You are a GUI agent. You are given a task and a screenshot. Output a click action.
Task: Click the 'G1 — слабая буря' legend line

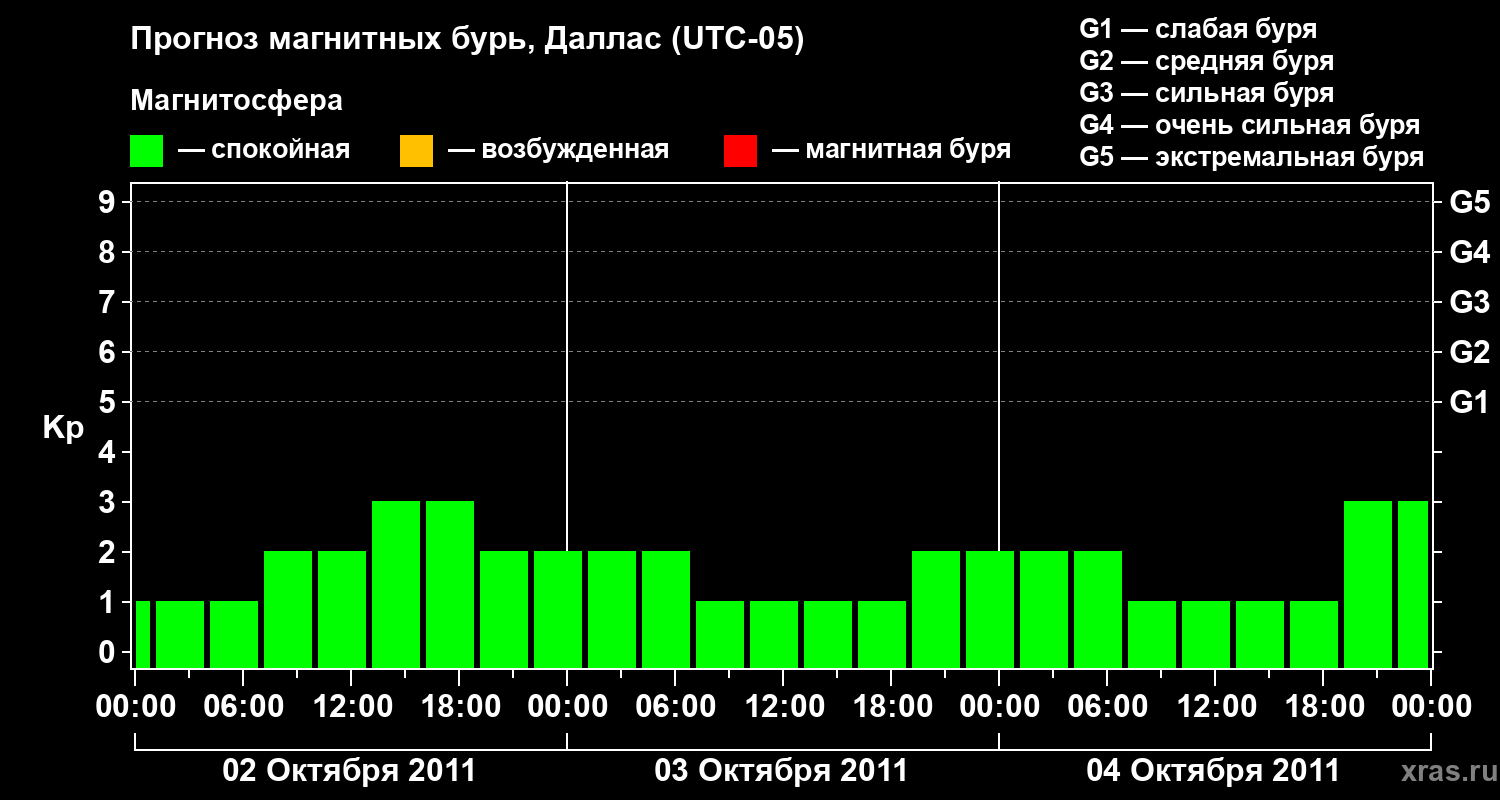(1198, 29)
